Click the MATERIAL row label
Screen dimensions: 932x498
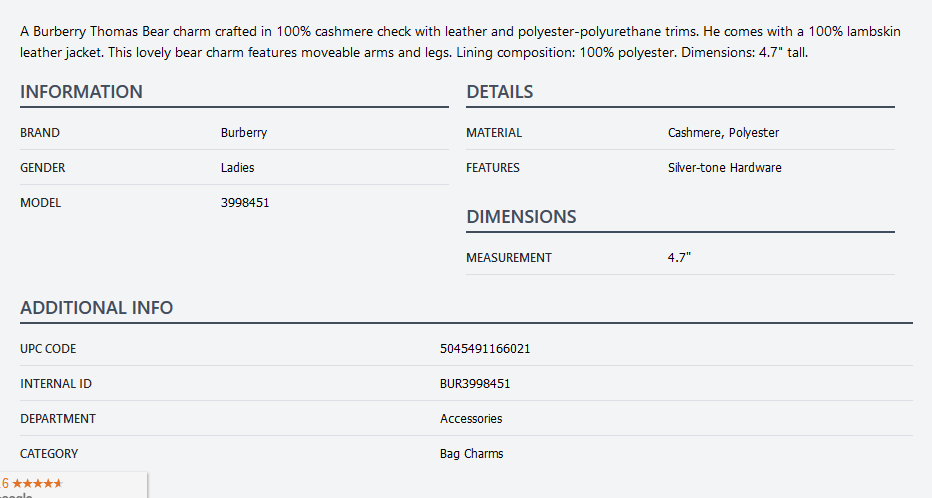click(494, 133)
